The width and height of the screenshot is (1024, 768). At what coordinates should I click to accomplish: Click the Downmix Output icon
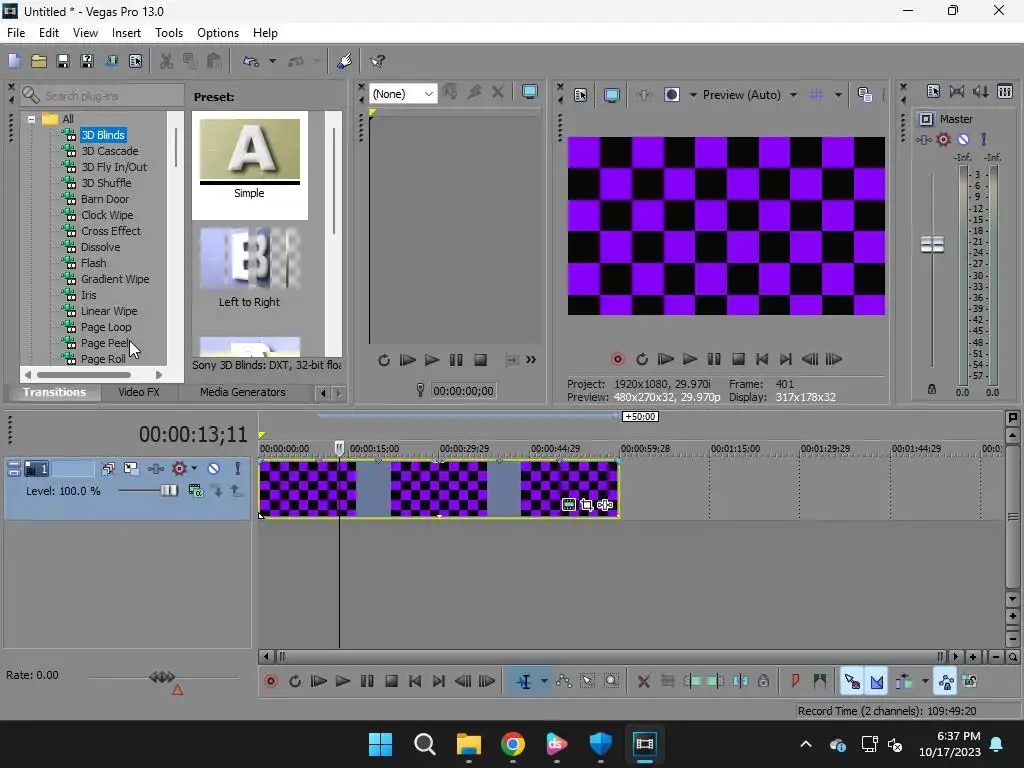click(957, 91)
